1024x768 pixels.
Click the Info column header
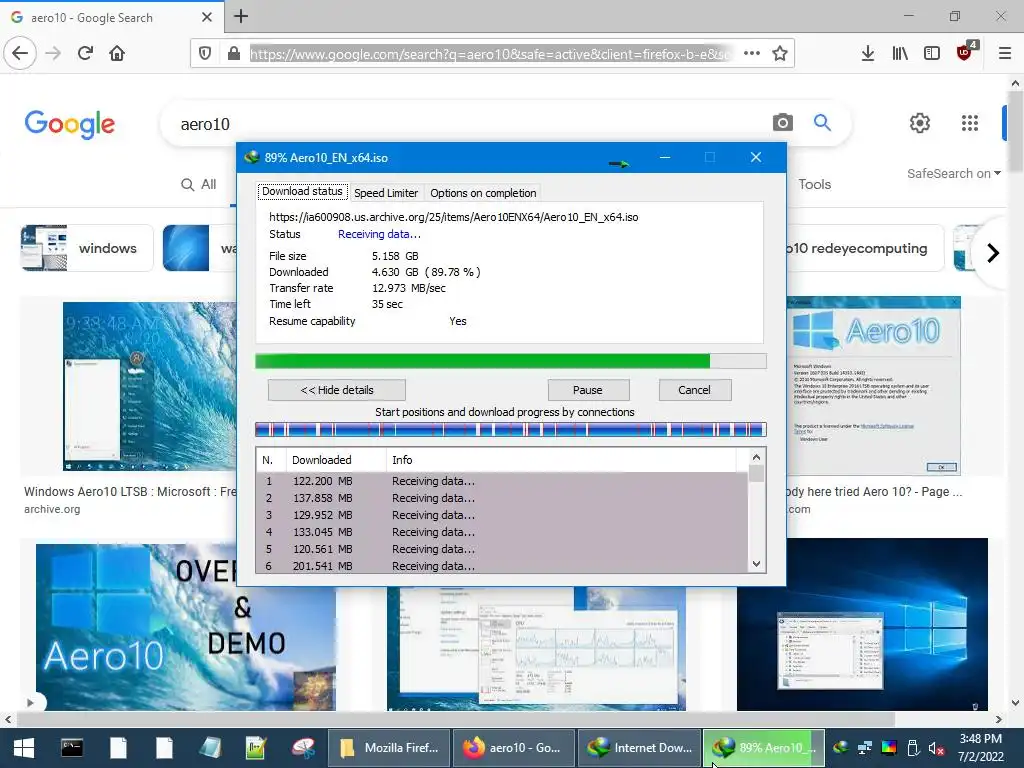click(x=562, y=460)
